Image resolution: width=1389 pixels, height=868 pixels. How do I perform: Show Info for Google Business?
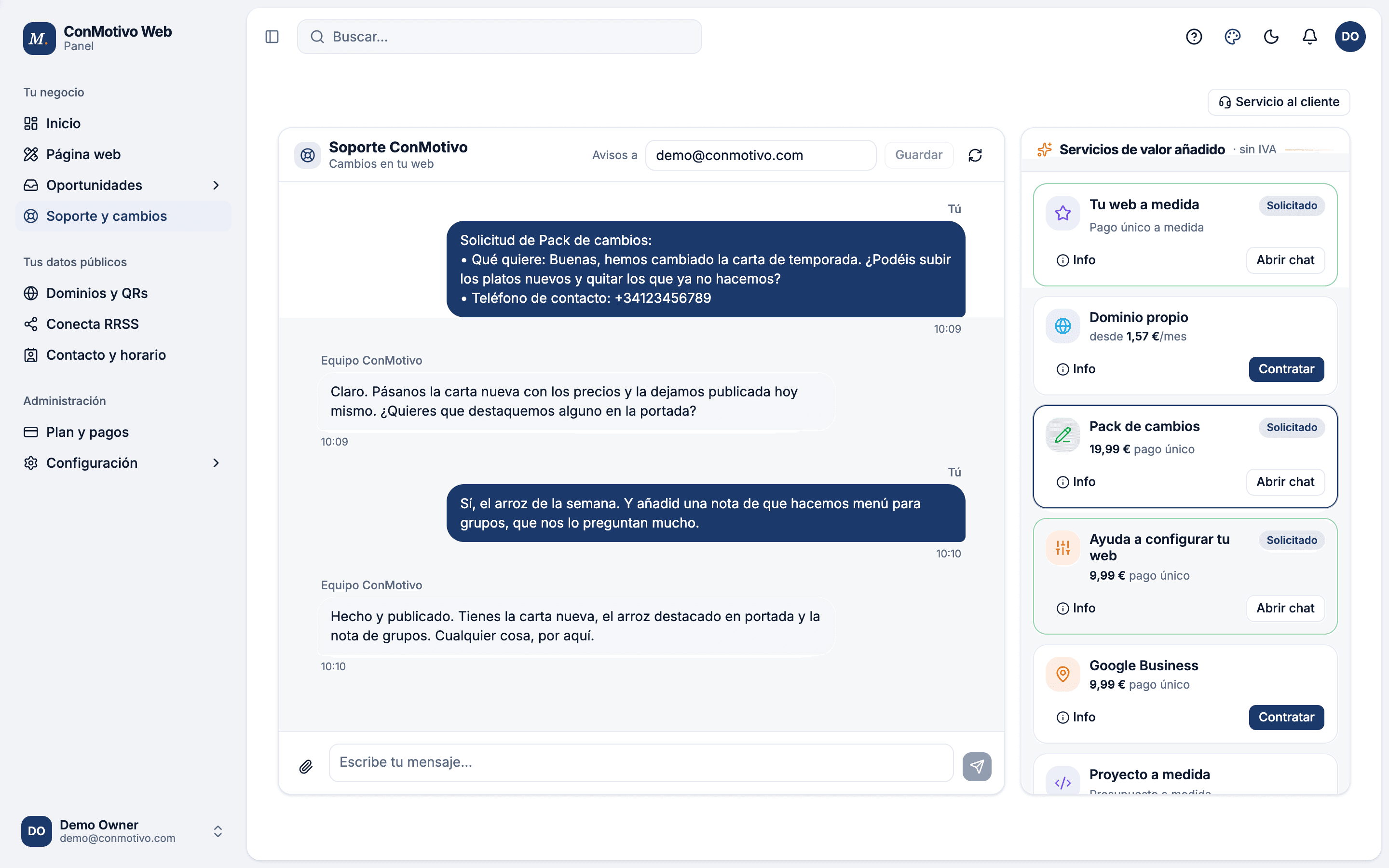(x=1076, y=718)
